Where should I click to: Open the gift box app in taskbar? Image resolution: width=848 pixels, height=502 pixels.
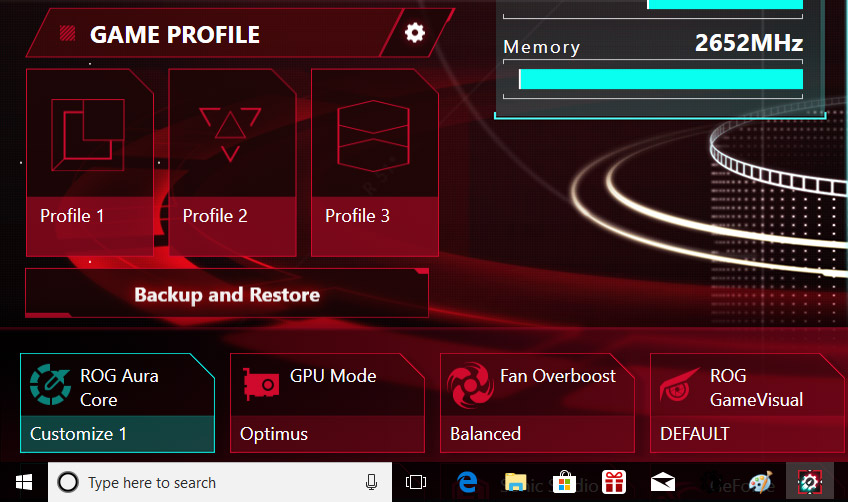[x=614, y=482]
